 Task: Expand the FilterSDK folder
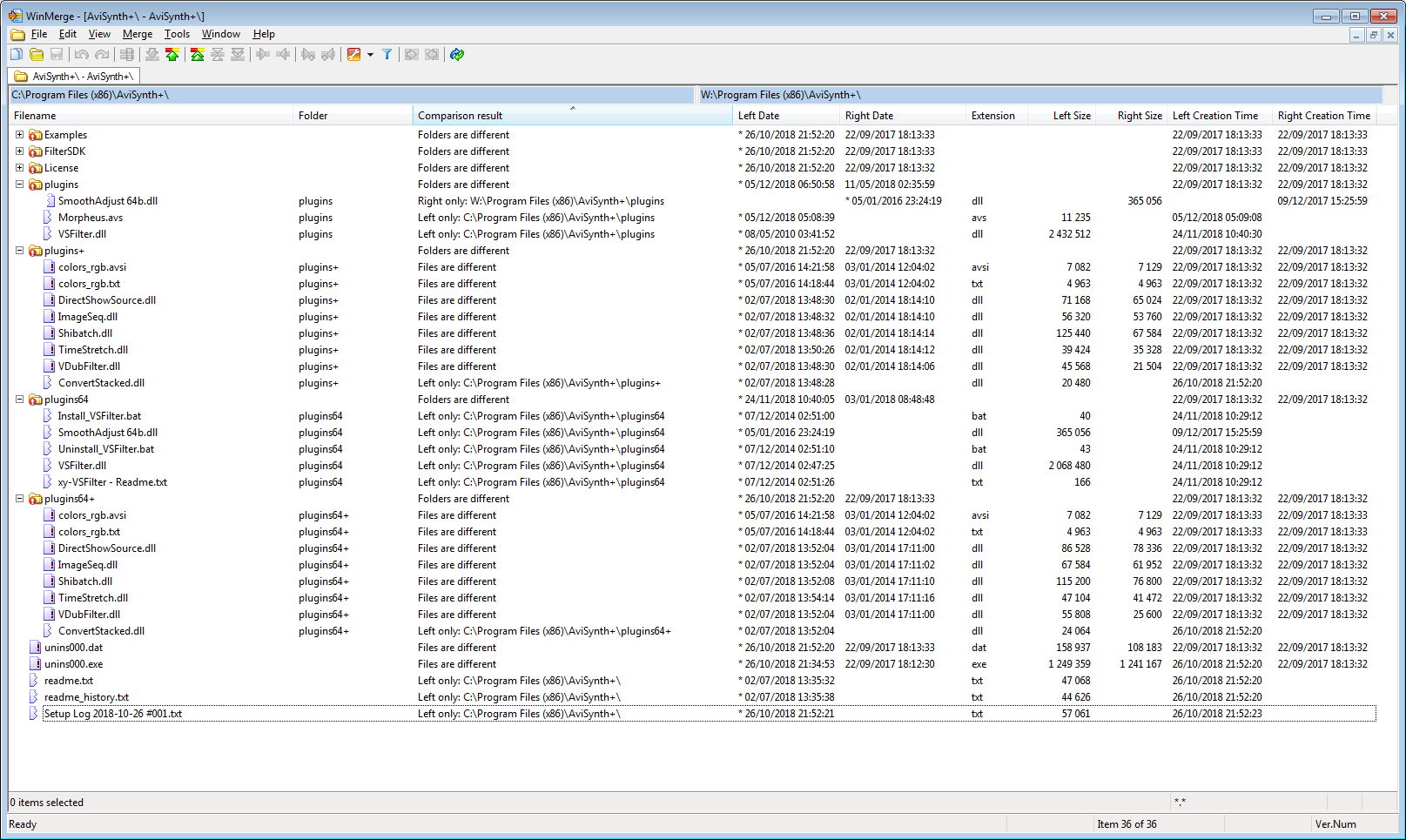19,151
